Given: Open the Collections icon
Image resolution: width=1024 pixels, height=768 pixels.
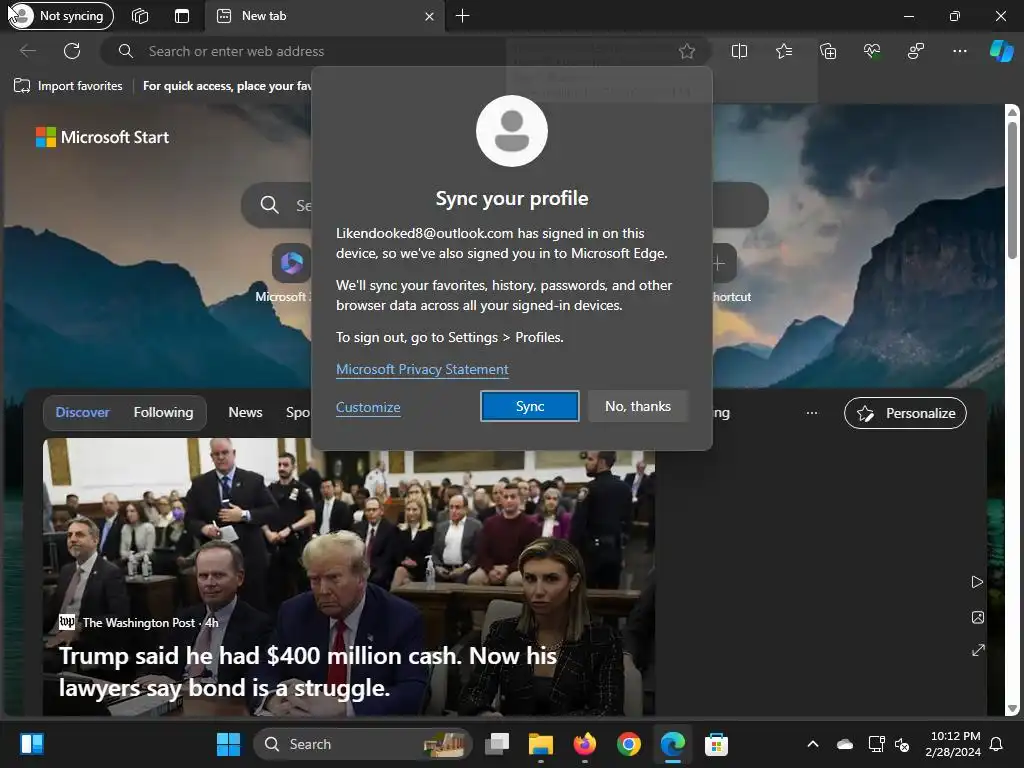Looking at the screenshot, I should click(828, 51).
